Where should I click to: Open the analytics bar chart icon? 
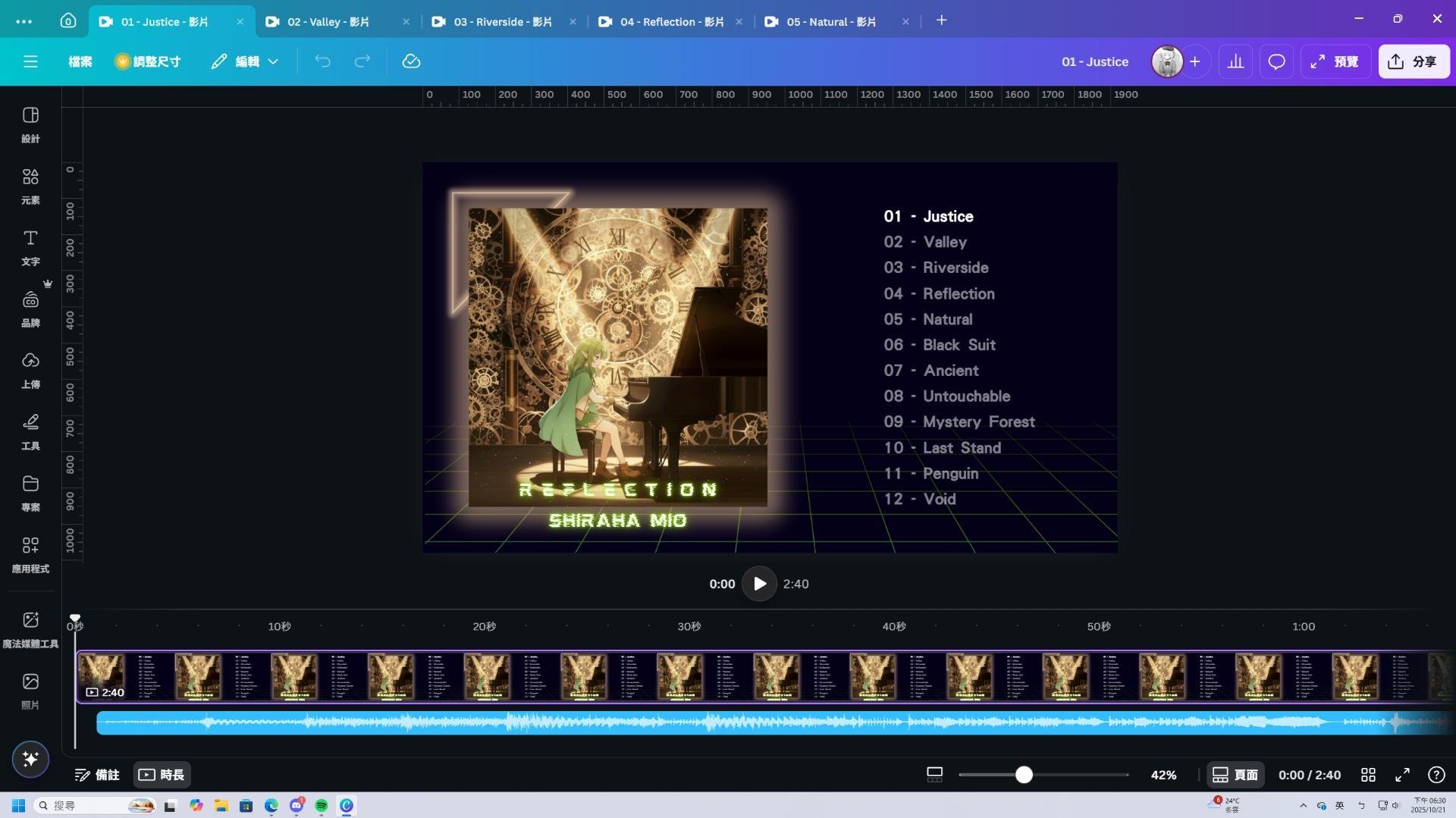tap(1235, 61)
